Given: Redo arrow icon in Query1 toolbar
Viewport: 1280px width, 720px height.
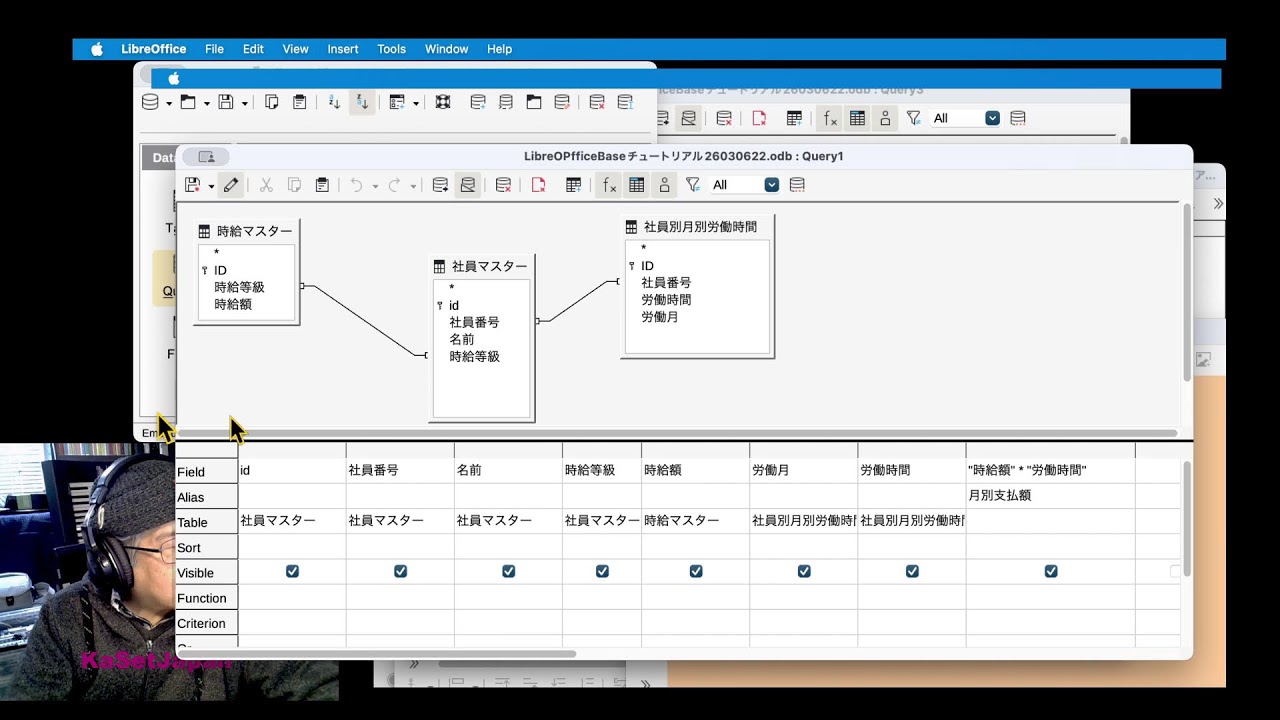Looking at the screenshot, I should 394,185.
